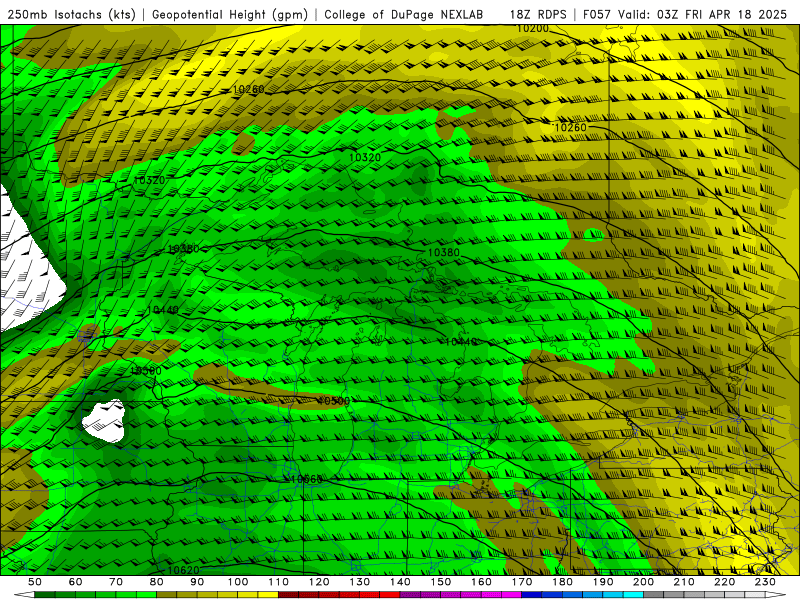Click the bright red colorbar segment ending at 140

point(390,595)
